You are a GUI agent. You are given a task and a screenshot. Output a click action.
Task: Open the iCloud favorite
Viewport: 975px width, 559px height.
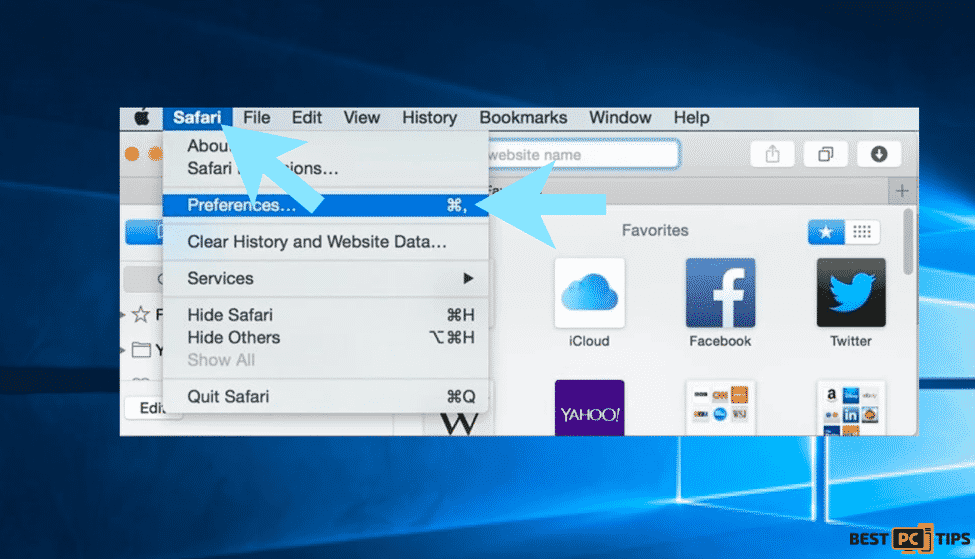(589, 303)
